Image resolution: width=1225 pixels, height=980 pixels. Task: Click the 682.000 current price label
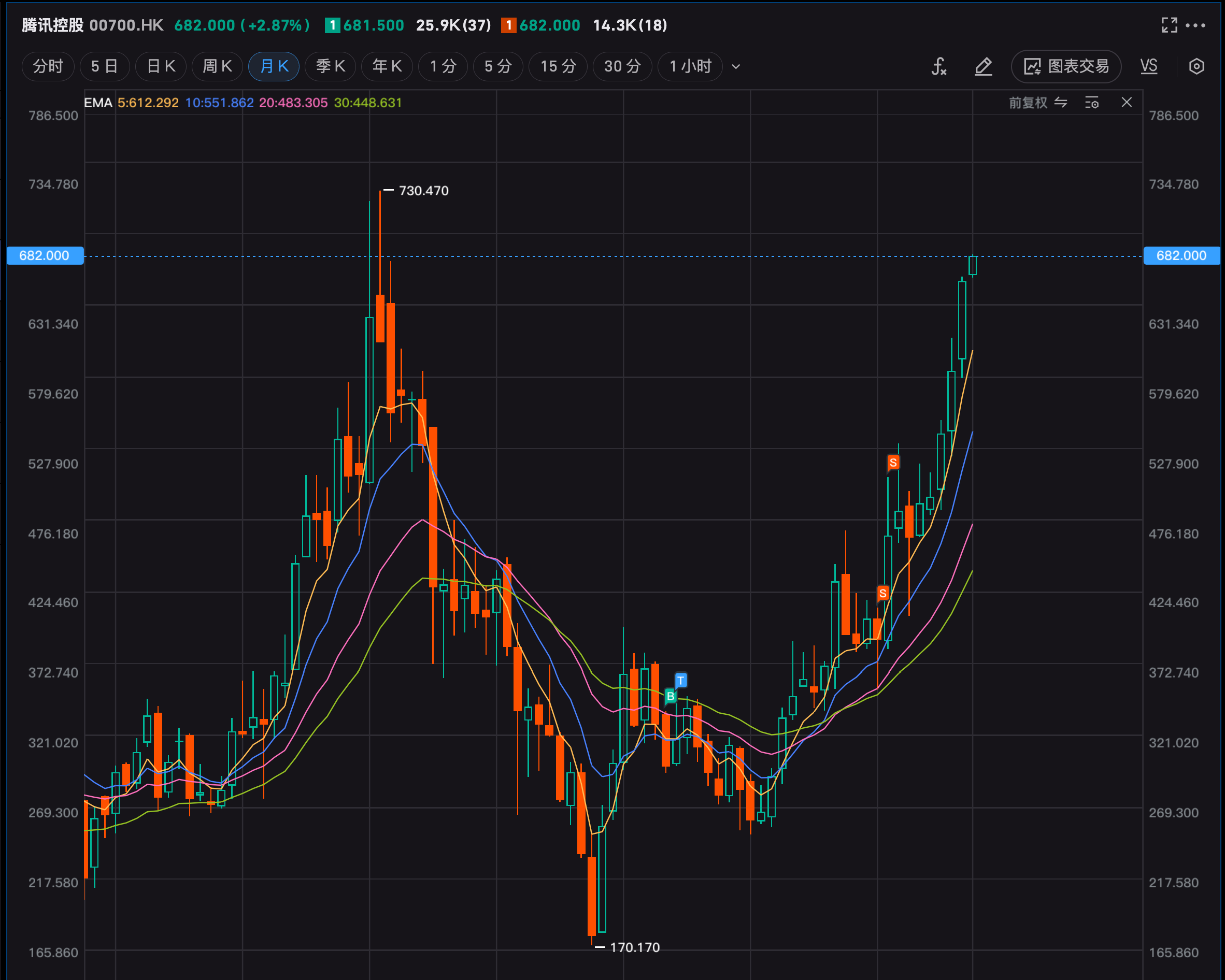[x=45, y=255]
